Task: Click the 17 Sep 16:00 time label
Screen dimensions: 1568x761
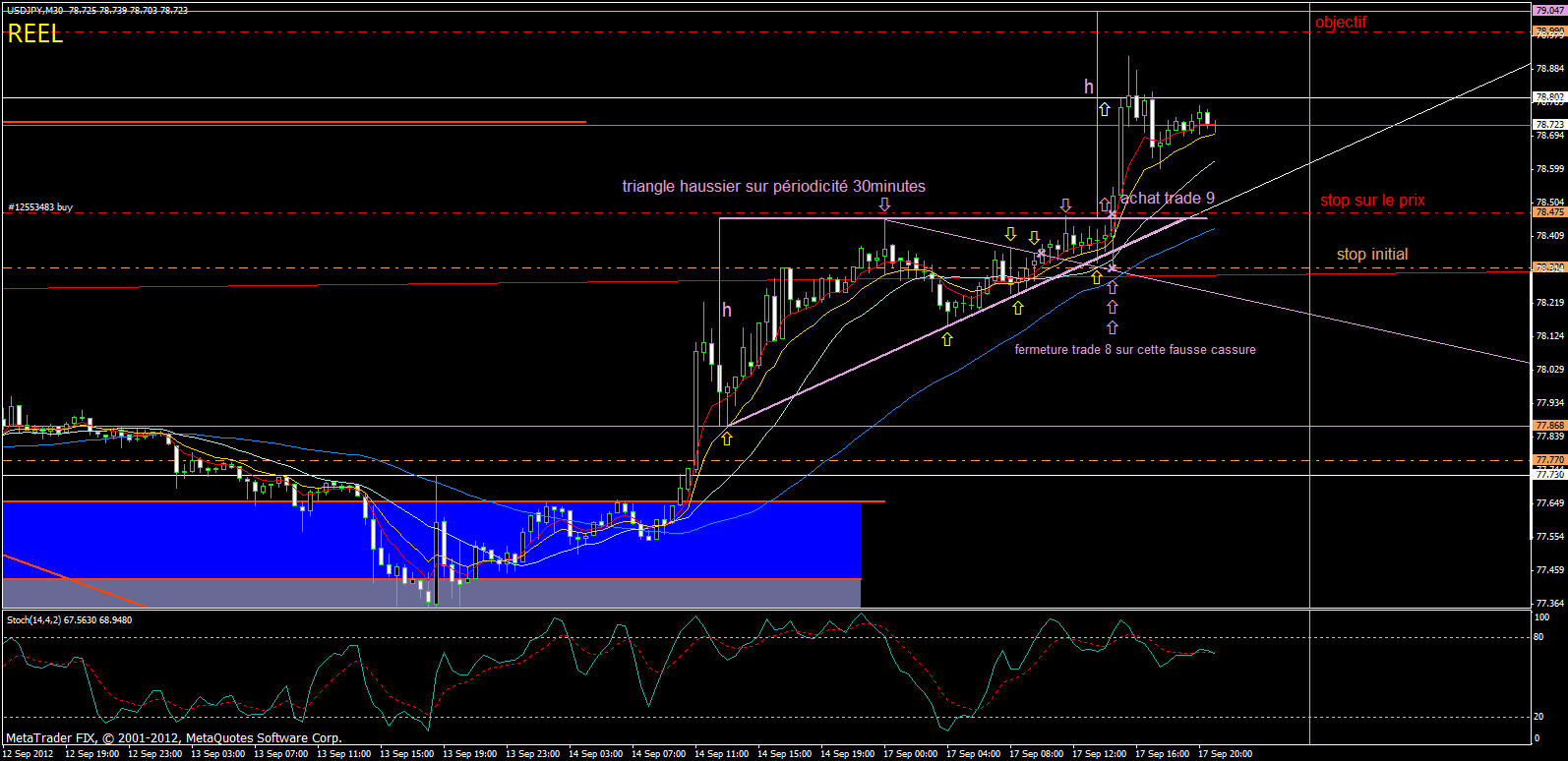Action: [x=1162, y=754]
